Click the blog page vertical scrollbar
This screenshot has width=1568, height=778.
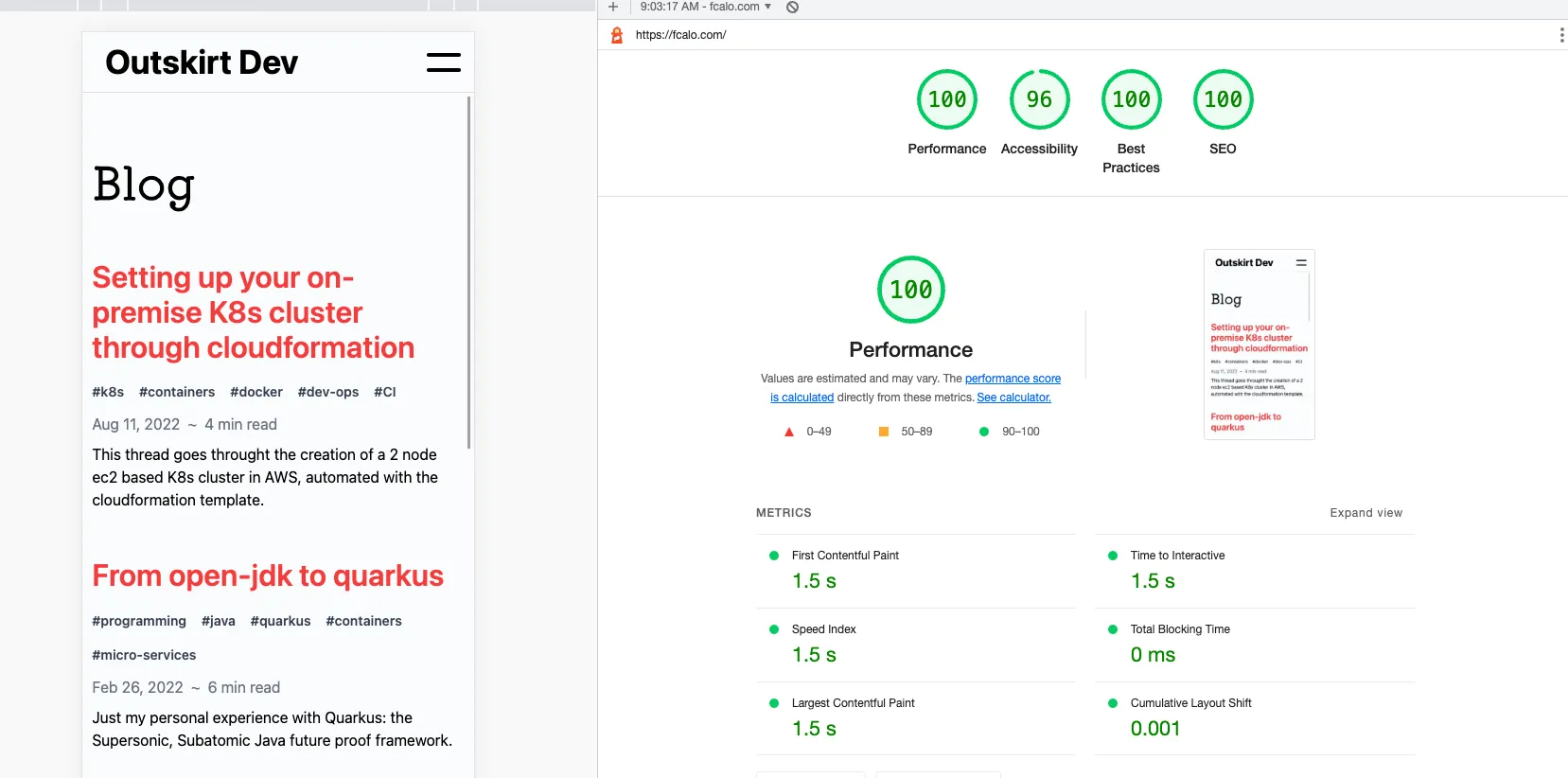[468, 273]
